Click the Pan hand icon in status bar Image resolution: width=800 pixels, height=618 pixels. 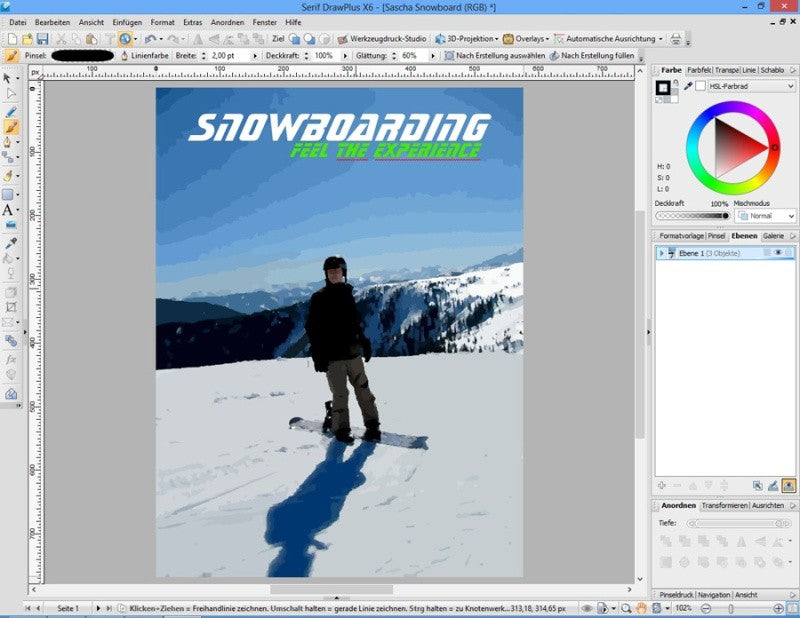point(641,608)
